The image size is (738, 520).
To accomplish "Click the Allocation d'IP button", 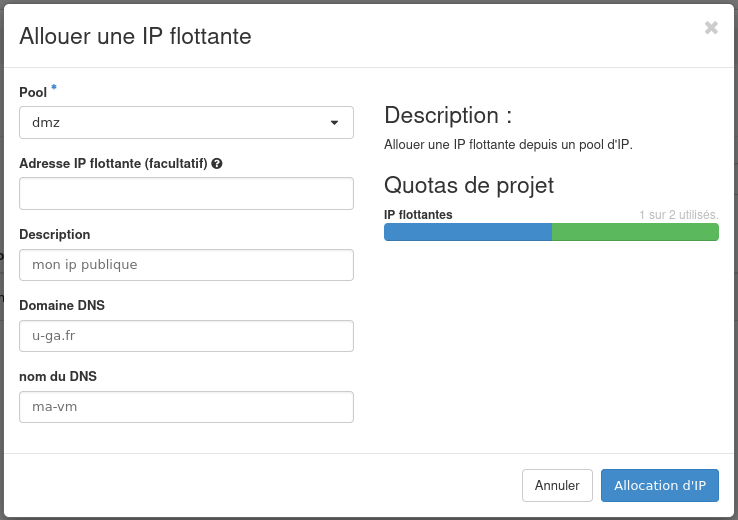I will click(x=659, y=485).
